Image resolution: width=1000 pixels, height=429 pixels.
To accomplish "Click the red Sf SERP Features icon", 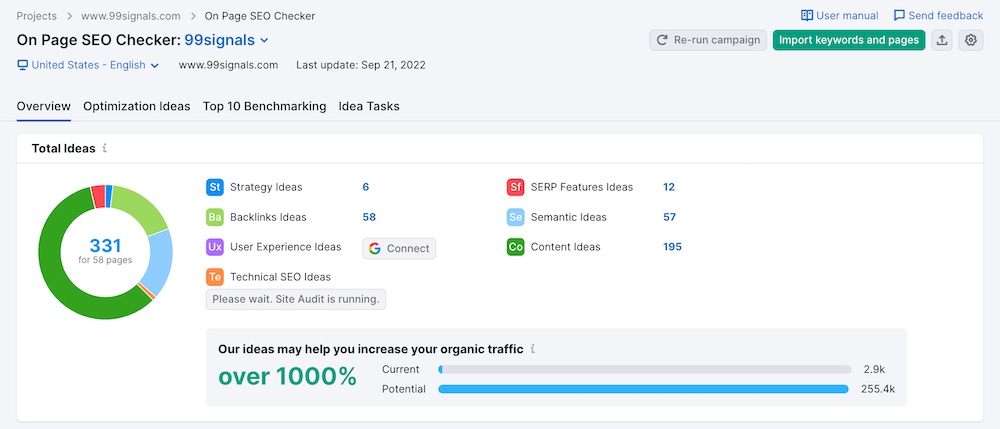I will [515, 187].
